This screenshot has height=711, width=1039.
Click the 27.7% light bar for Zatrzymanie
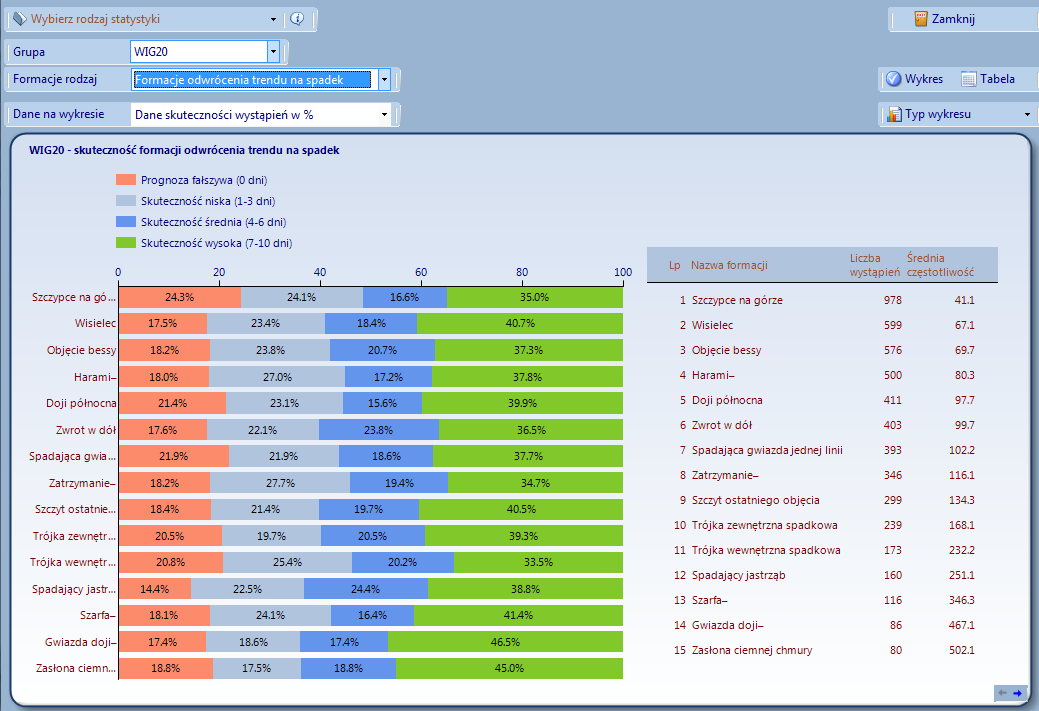[x=280, y=483]
